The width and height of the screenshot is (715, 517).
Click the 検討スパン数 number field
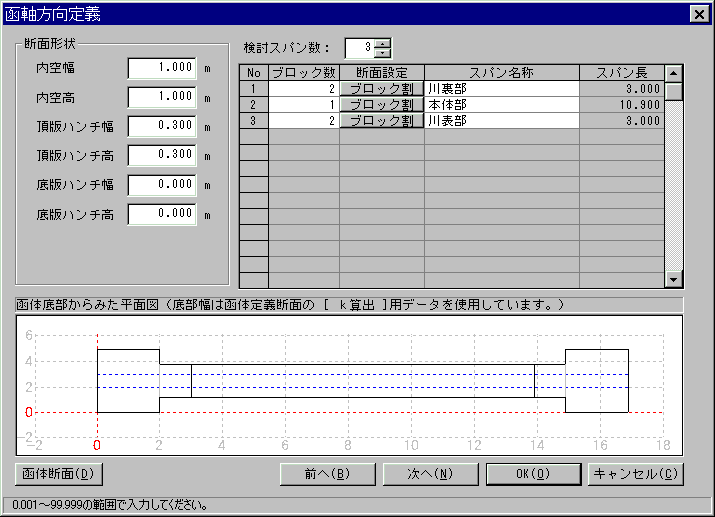(360, 48)
